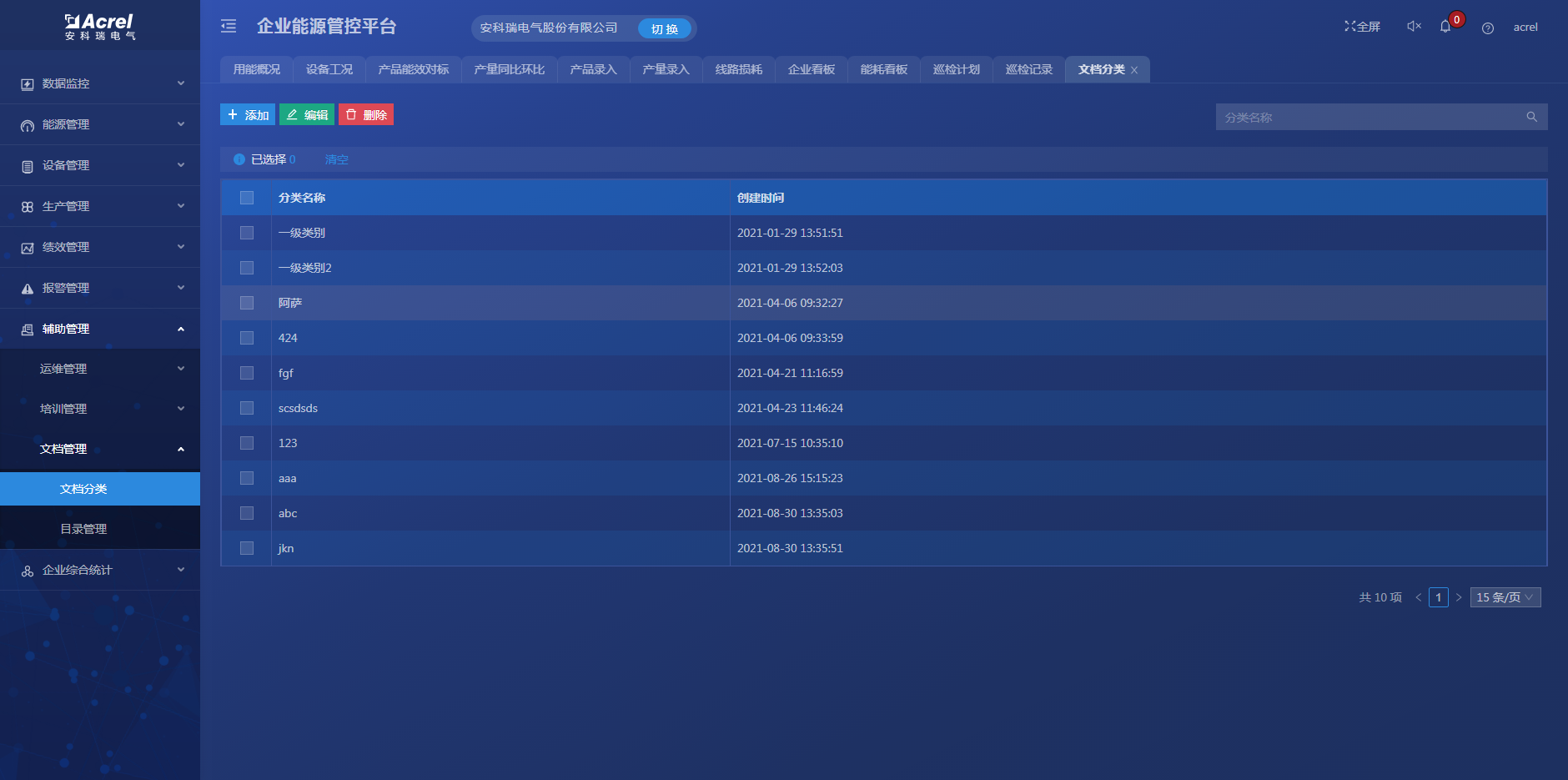1568x780 pixels.
Task: Collapse the sidebar with the menu fold icon
Action: pyautogui.click(x=229, y=27)
